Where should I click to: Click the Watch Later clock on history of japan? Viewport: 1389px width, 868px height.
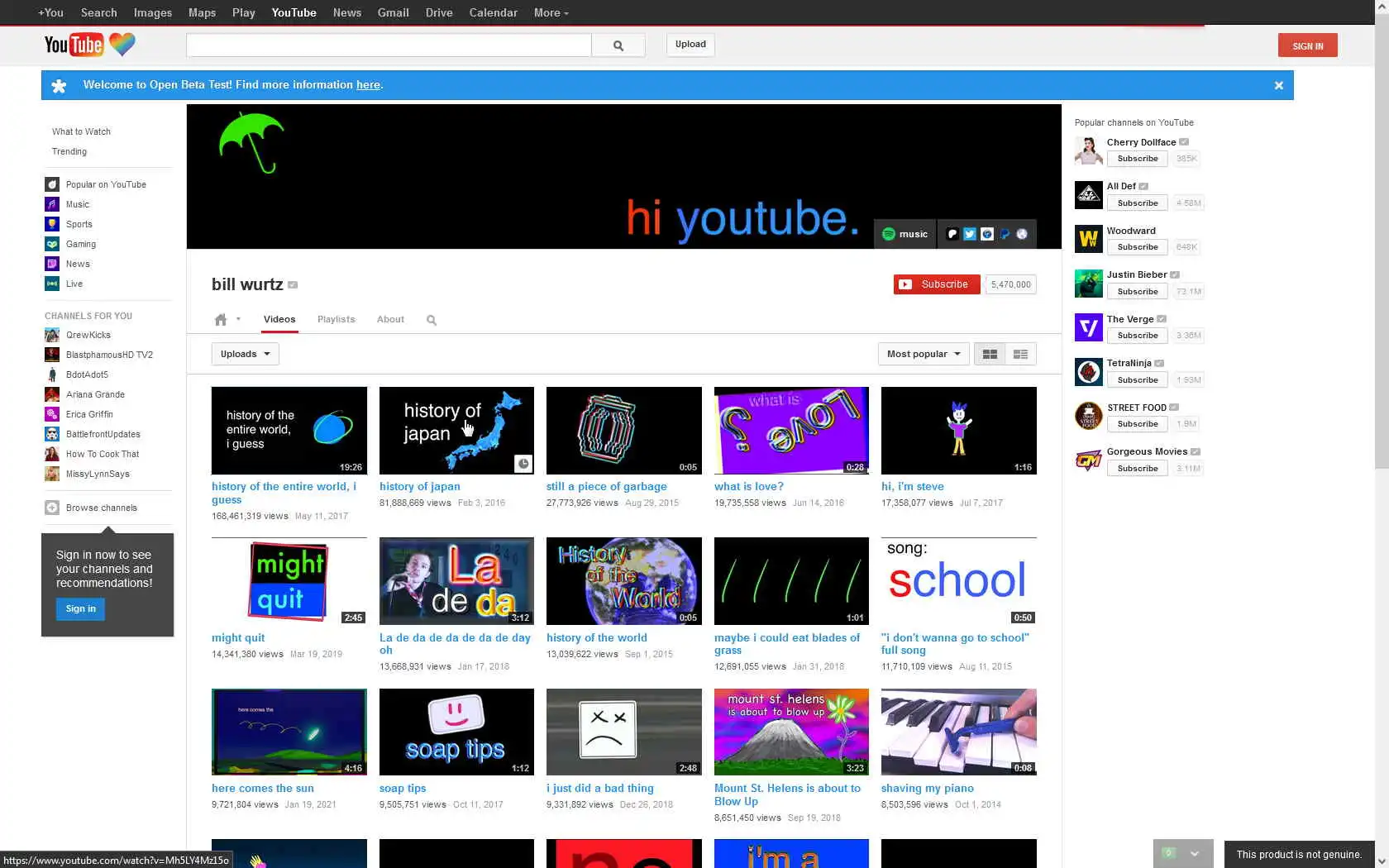pos(523,464)
